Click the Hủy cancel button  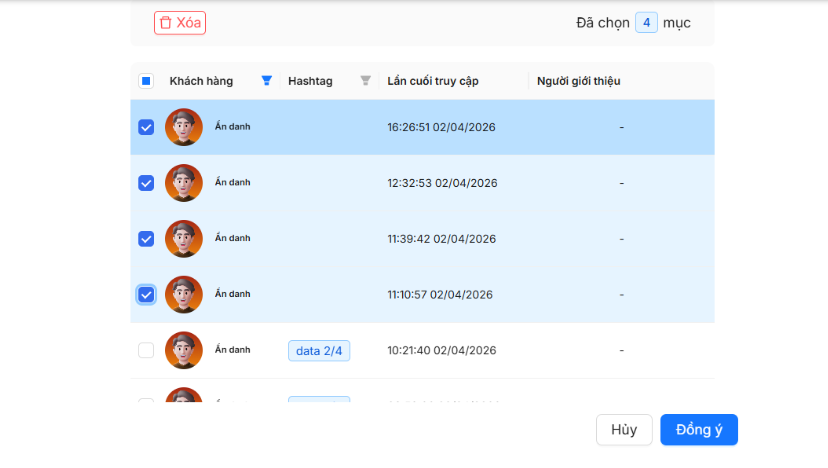(624, 429)
